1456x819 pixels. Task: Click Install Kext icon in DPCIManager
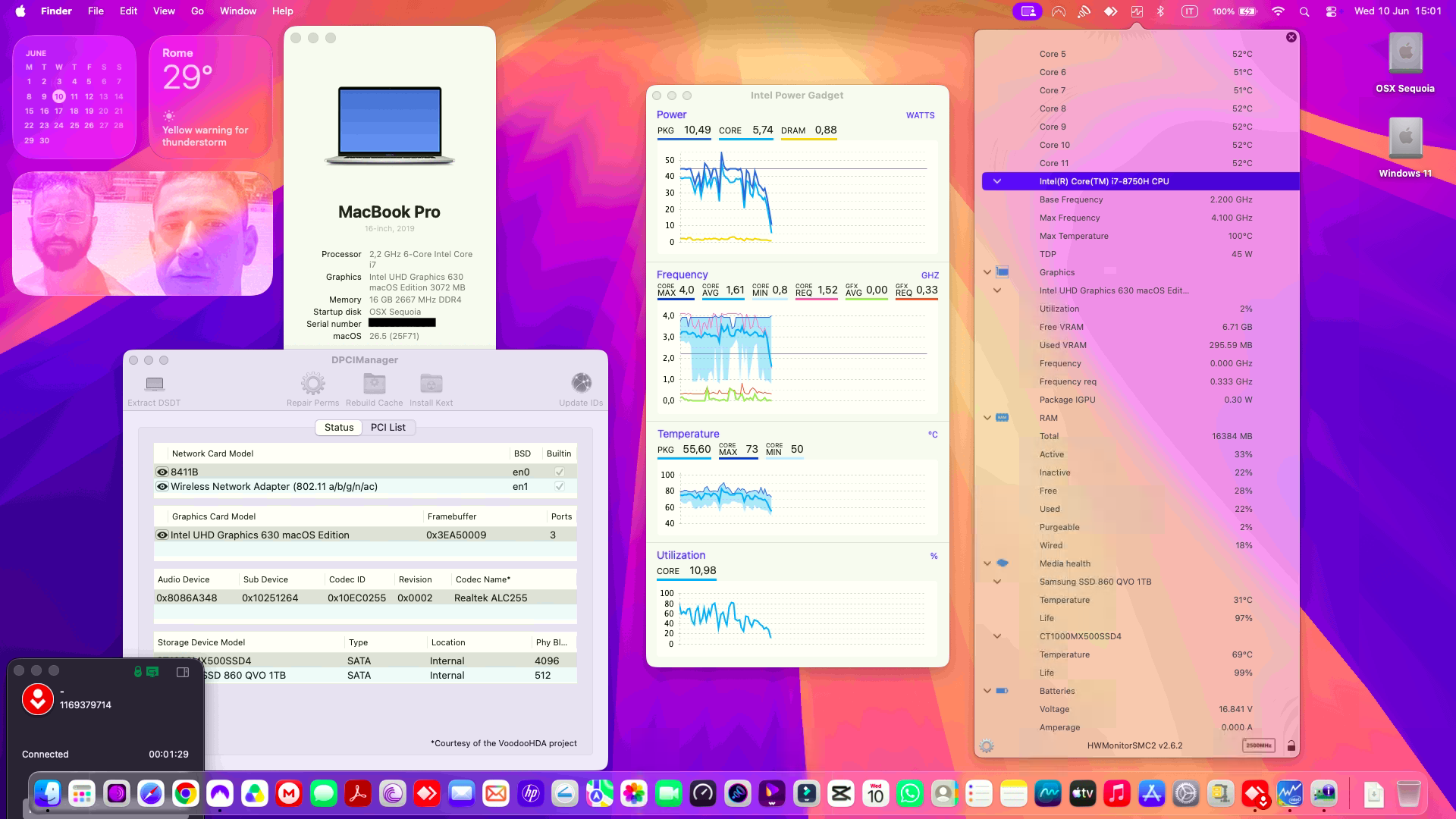coord(431,384)
